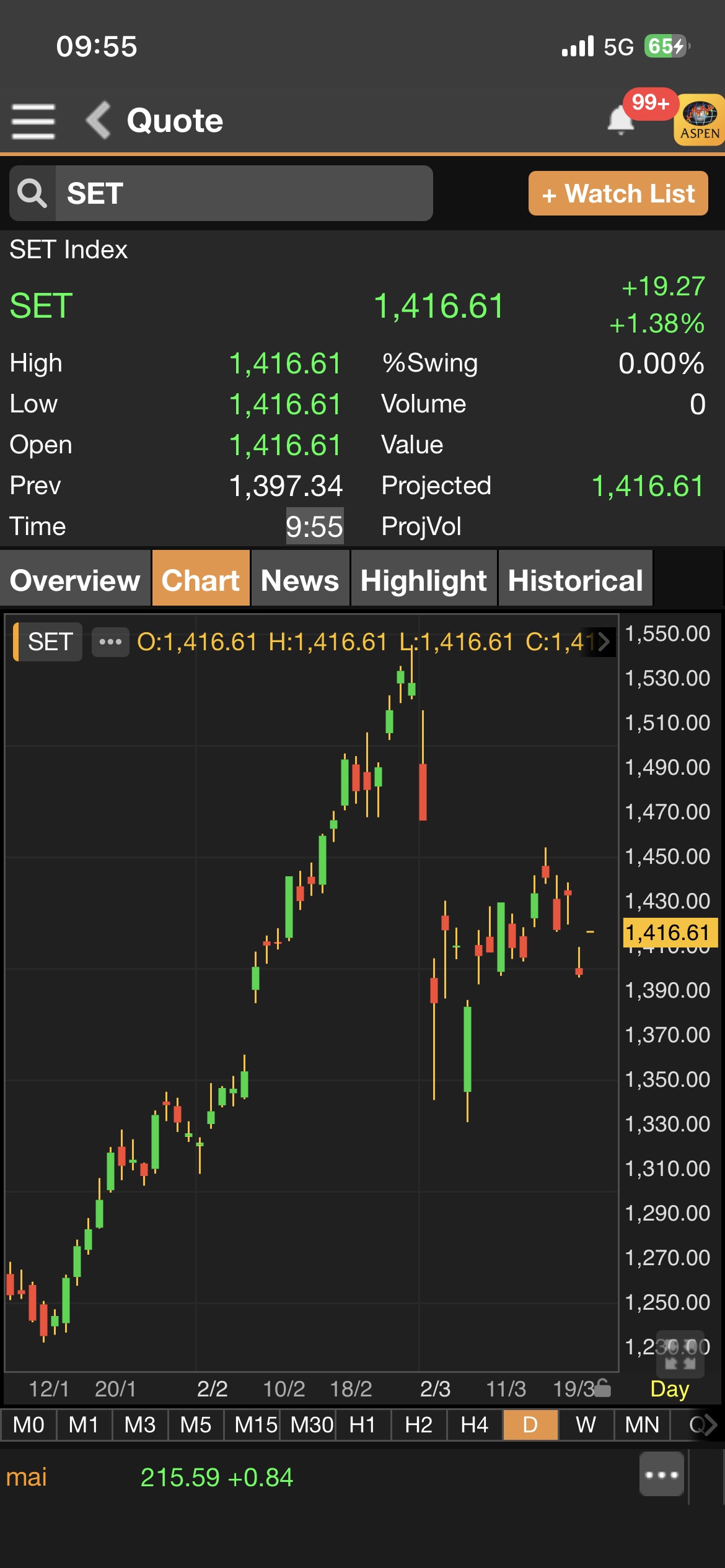725x1568 pixels.
Task: Open the hamburger main menu
Action: [x=33, y=121]
